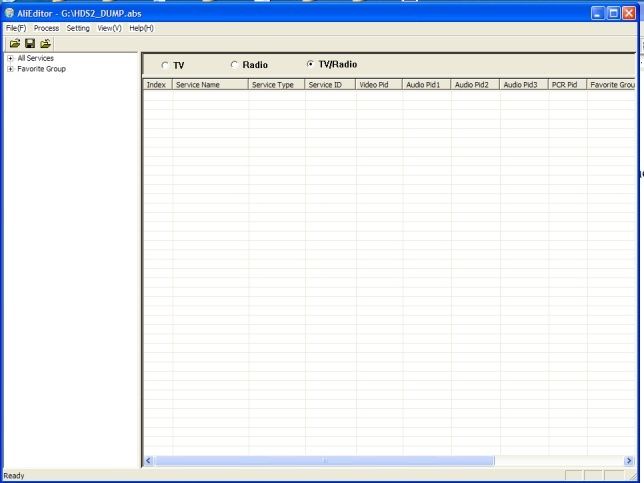Click the folder icon right of the Save icon
644x483 pixels.
[45, 43]
